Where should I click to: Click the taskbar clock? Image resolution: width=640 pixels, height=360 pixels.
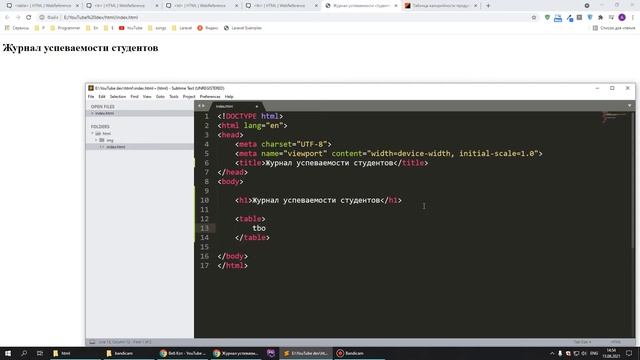click(x=611, y=353)
